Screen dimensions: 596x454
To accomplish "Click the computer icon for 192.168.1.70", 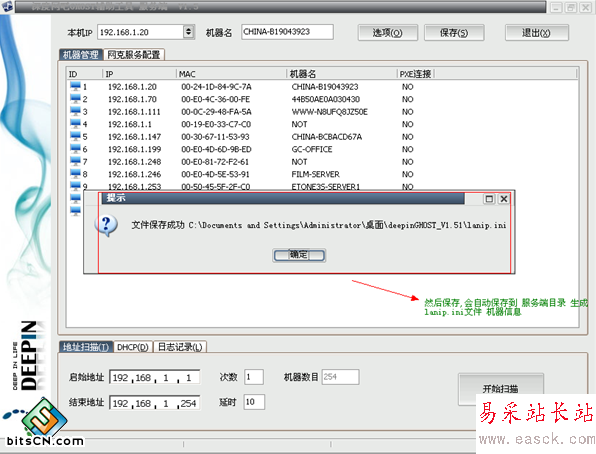I will (x=75, y=99).
